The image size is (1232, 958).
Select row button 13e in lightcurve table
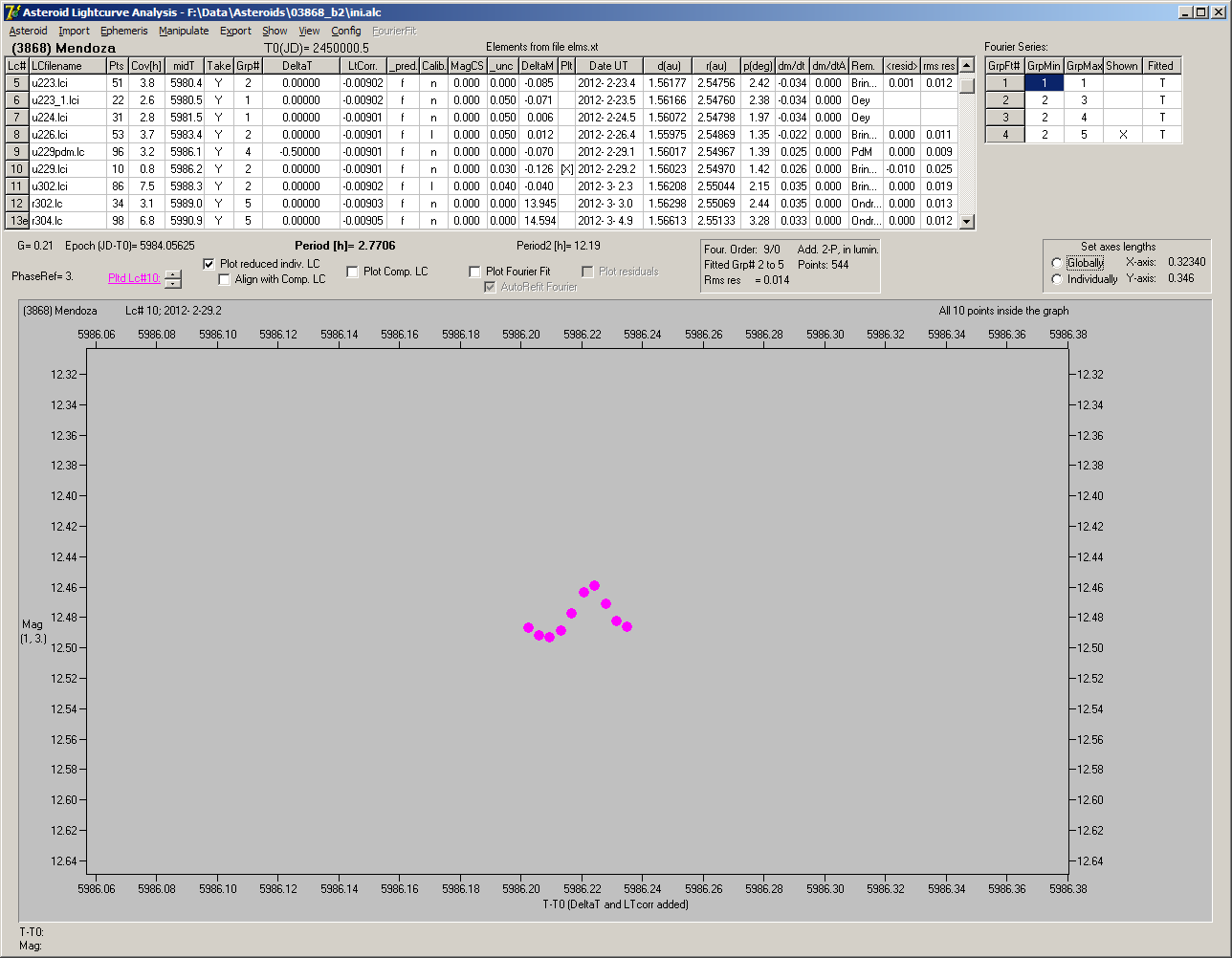pyautogui.click(x=17, y=221)
